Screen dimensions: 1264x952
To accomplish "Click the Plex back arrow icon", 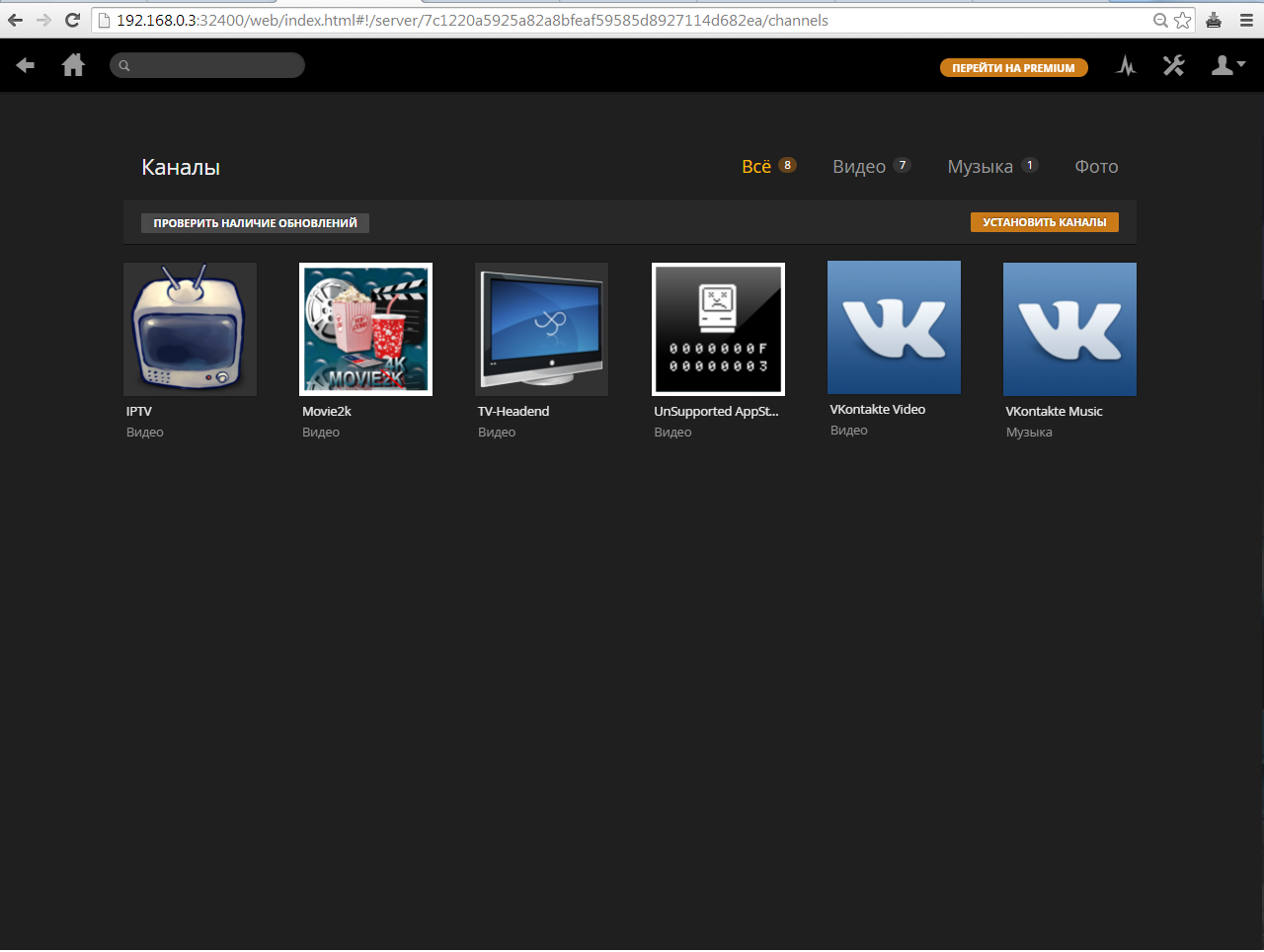I will [26, 65].
